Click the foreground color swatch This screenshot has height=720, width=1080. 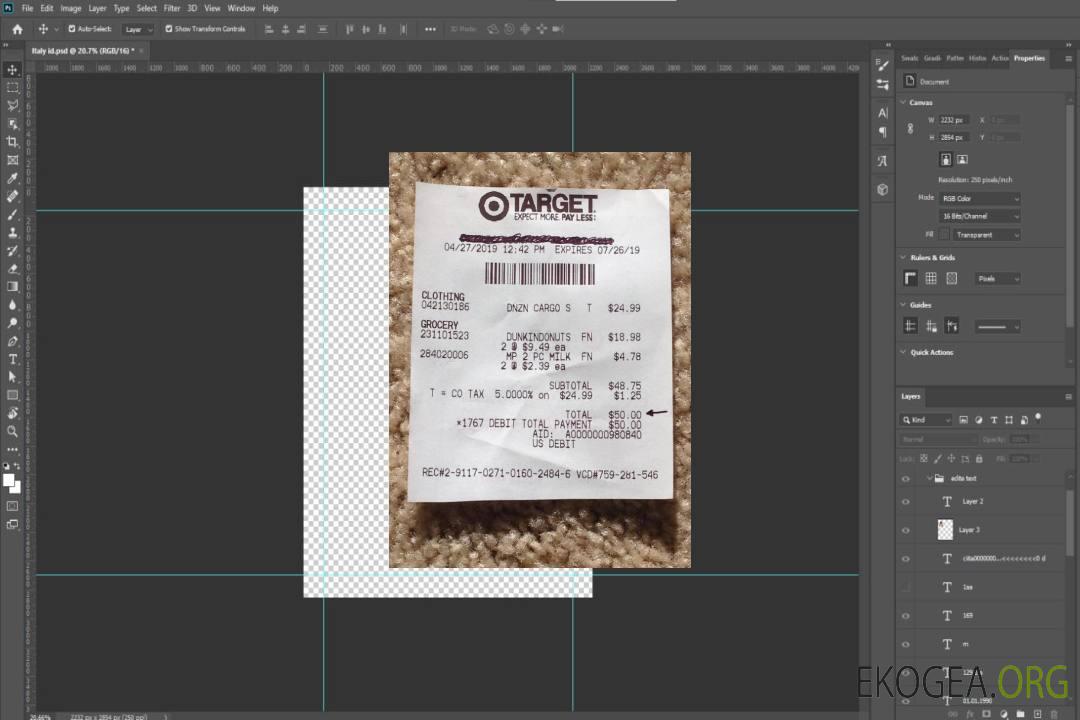[x=8, y=480]
